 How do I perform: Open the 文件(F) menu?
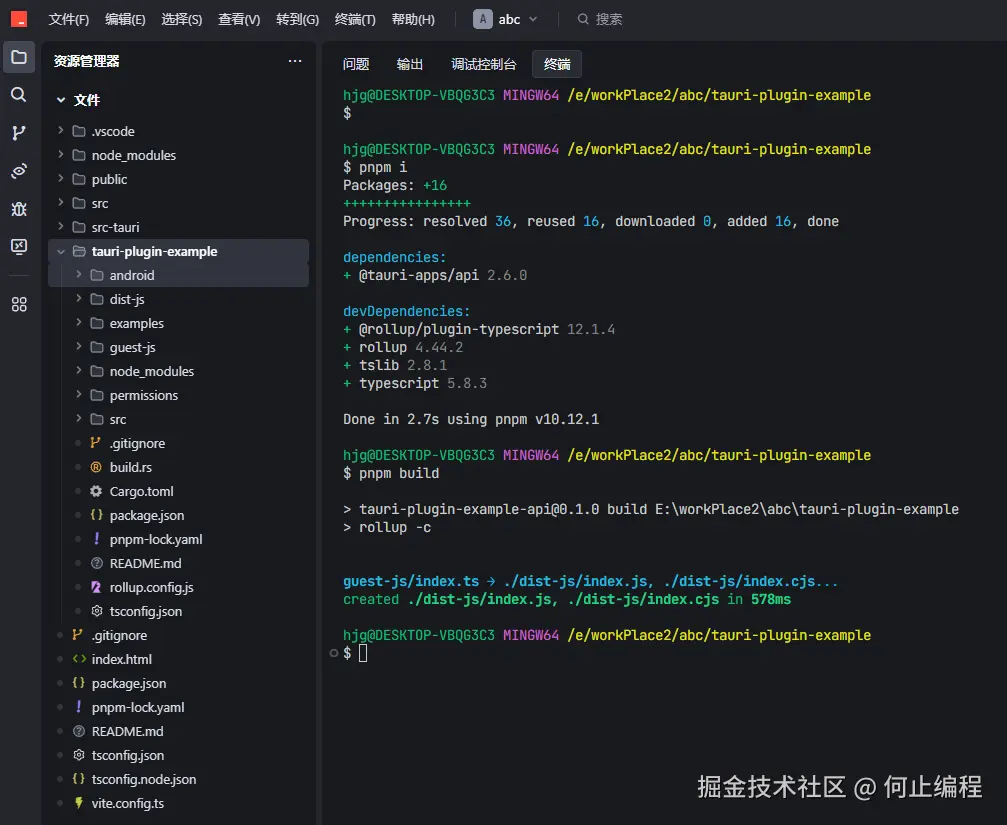point(69,19)
